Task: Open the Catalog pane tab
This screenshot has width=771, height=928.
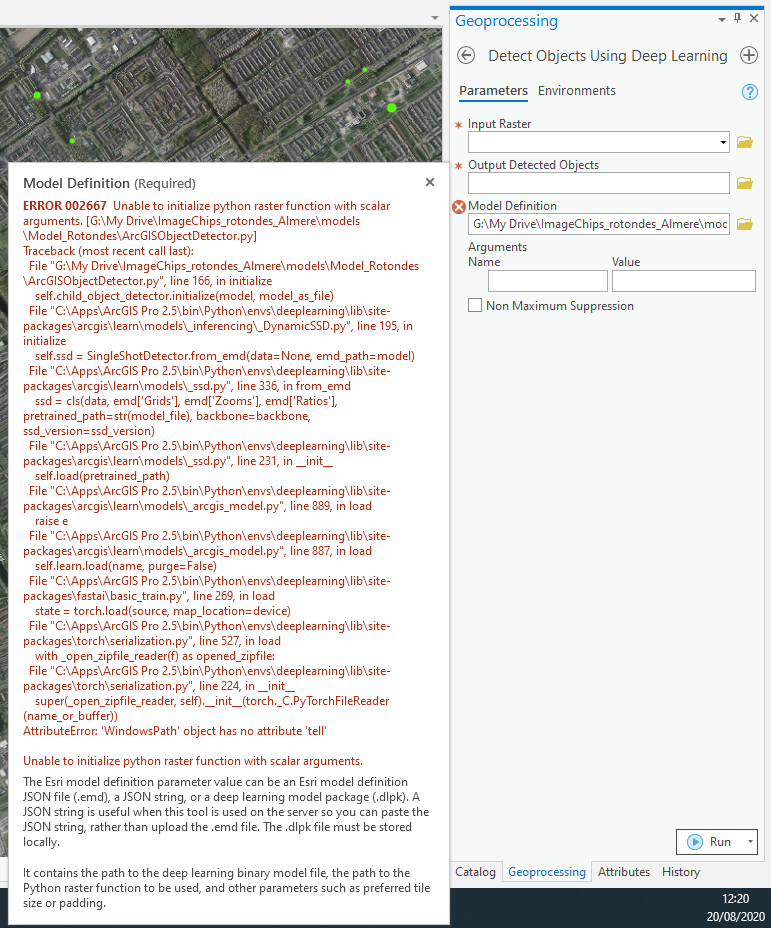Action: click(475, 872)
